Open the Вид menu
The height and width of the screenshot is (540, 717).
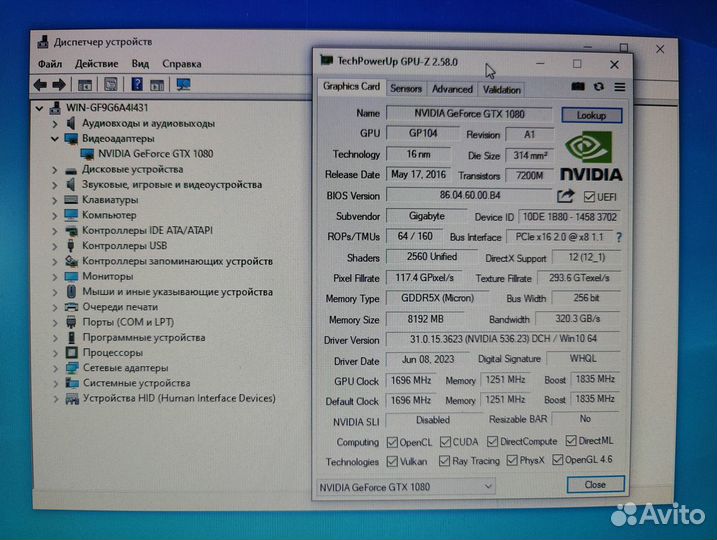[x=140, y=64]
